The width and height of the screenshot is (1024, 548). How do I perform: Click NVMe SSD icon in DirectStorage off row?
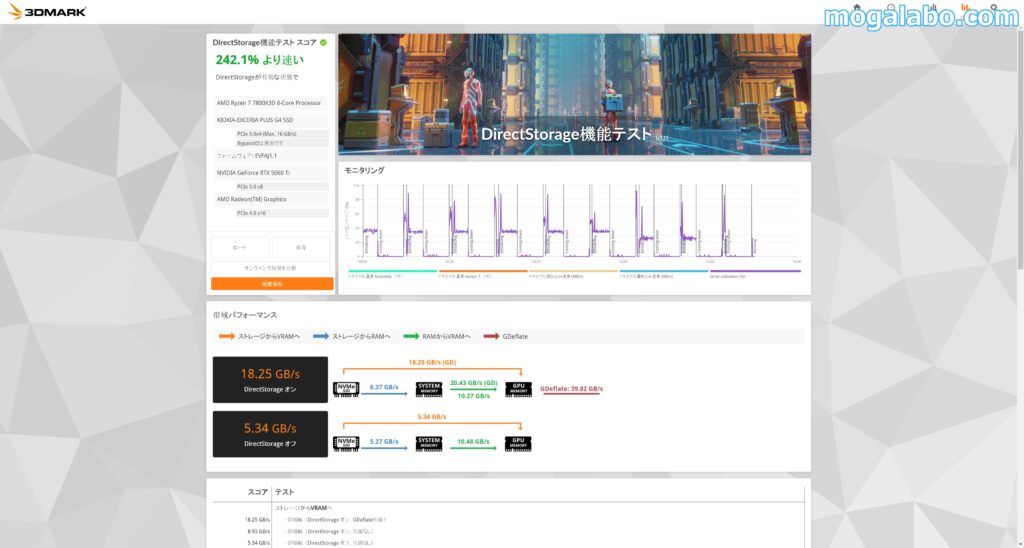click(x=347, y=442)
